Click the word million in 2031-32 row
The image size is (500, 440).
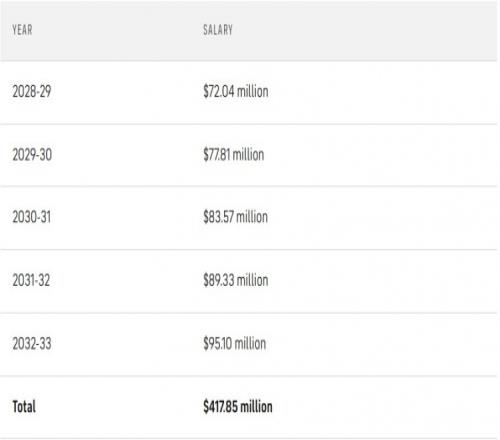coord(252,280)
